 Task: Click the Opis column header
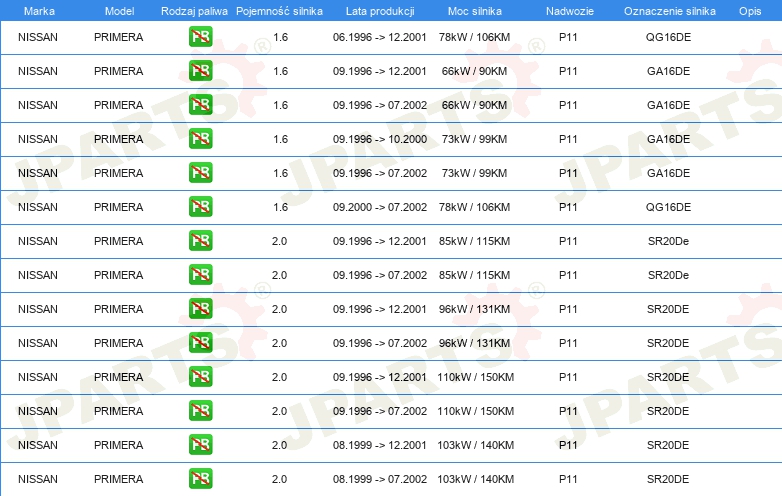749,11
